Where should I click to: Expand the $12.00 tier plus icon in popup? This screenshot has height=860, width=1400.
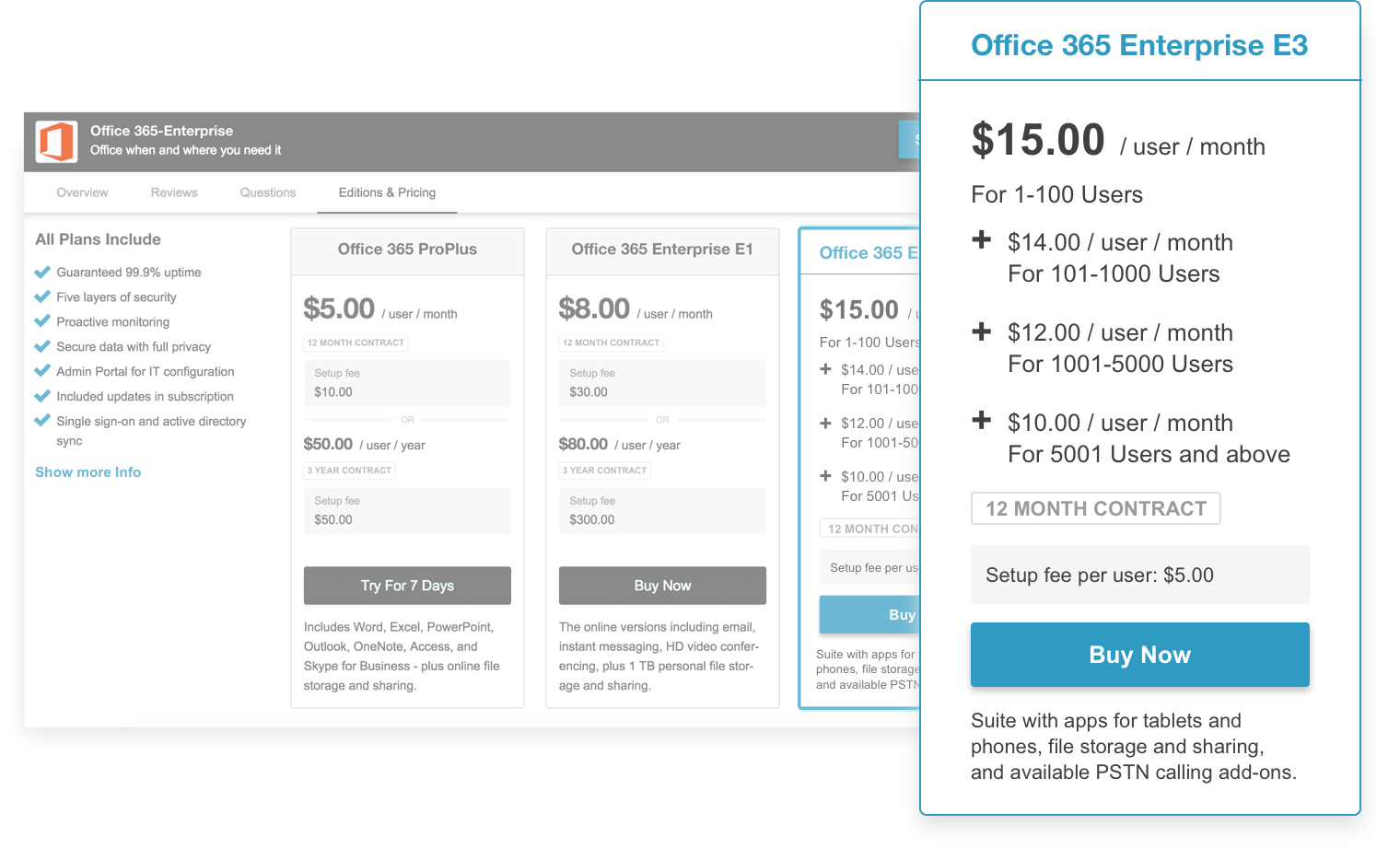point(982,331)
